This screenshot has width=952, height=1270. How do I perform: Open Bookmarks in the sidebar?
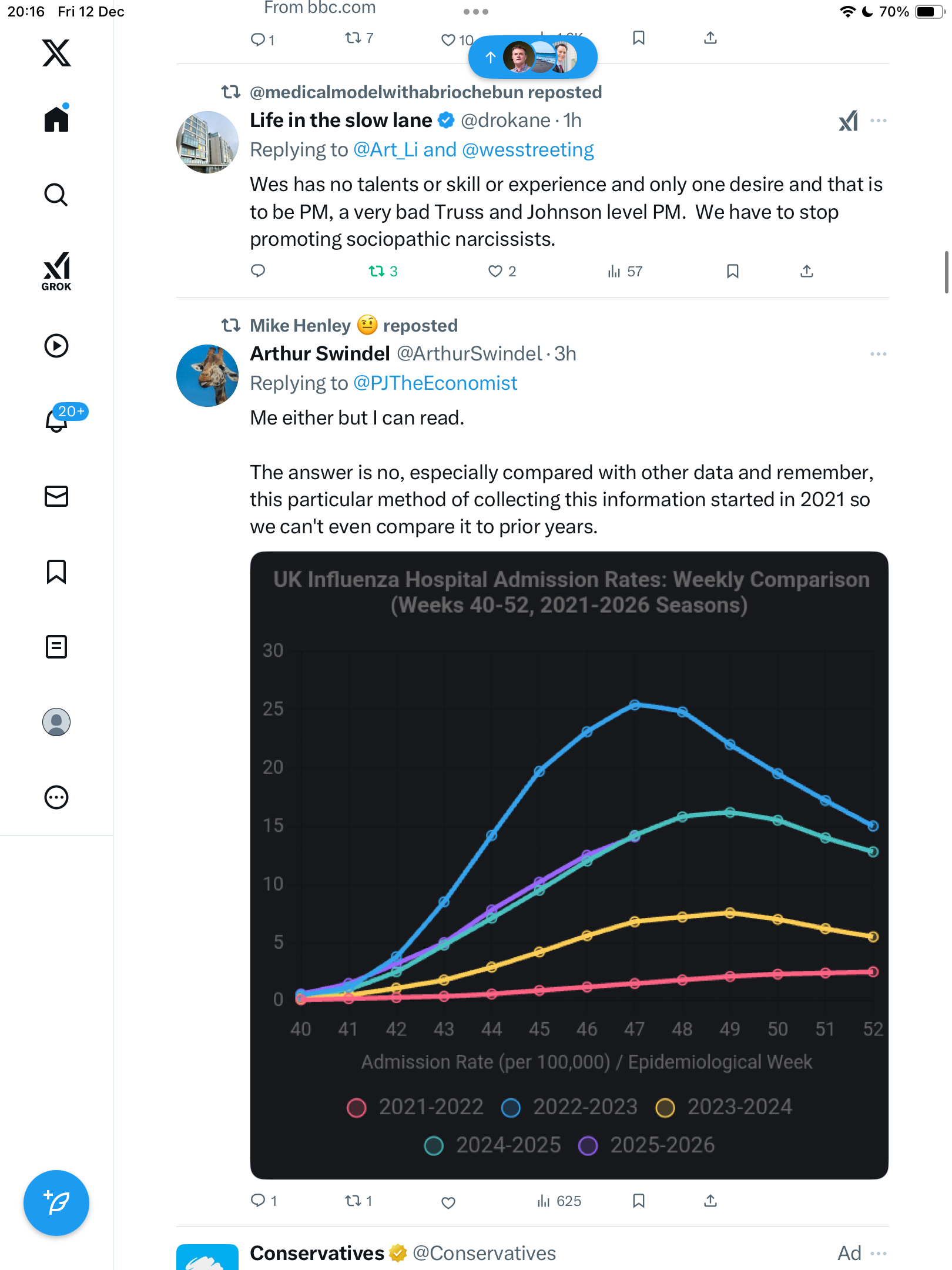[56, 571]
